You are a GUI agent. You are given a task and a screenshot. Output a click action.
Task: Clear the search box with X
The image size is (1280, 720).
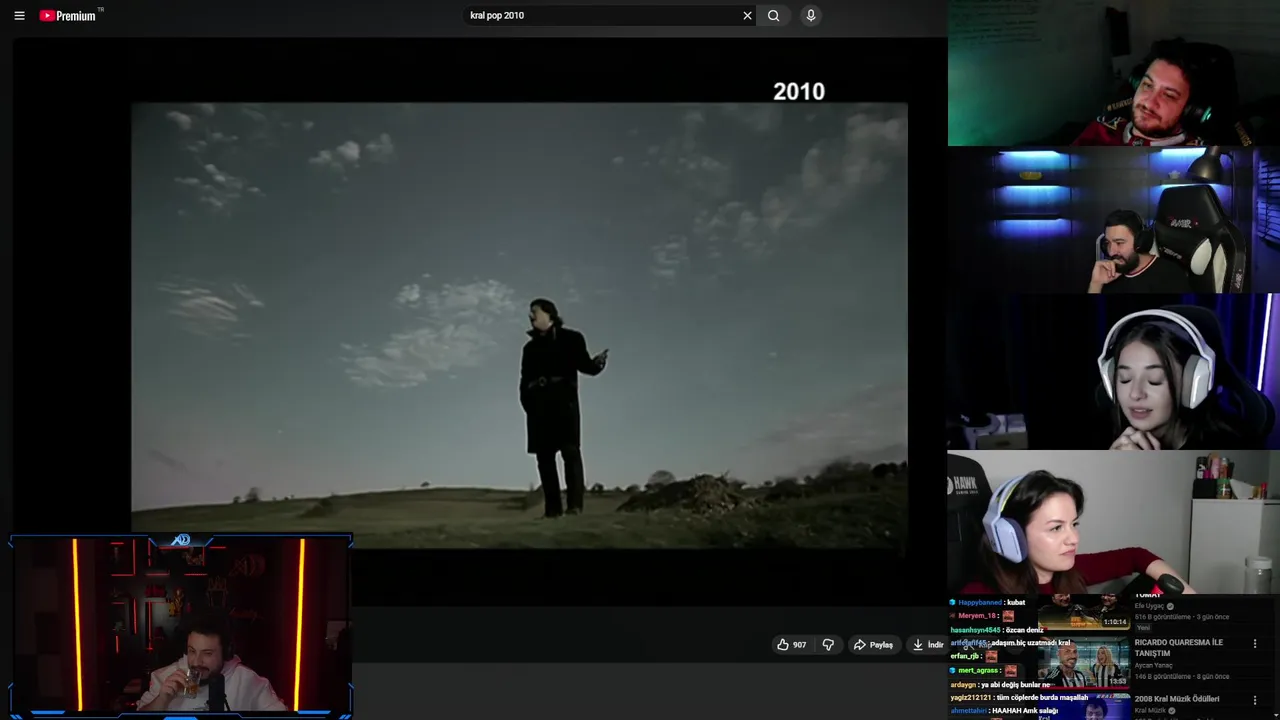point(747,15)
